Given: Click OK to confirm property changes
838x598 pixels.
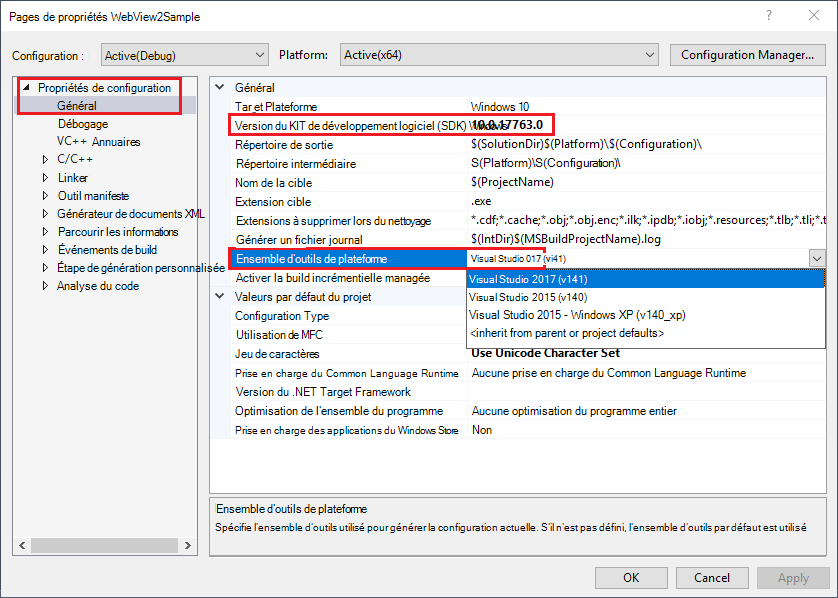Looking at the screenshot, I should pos(631,577).
